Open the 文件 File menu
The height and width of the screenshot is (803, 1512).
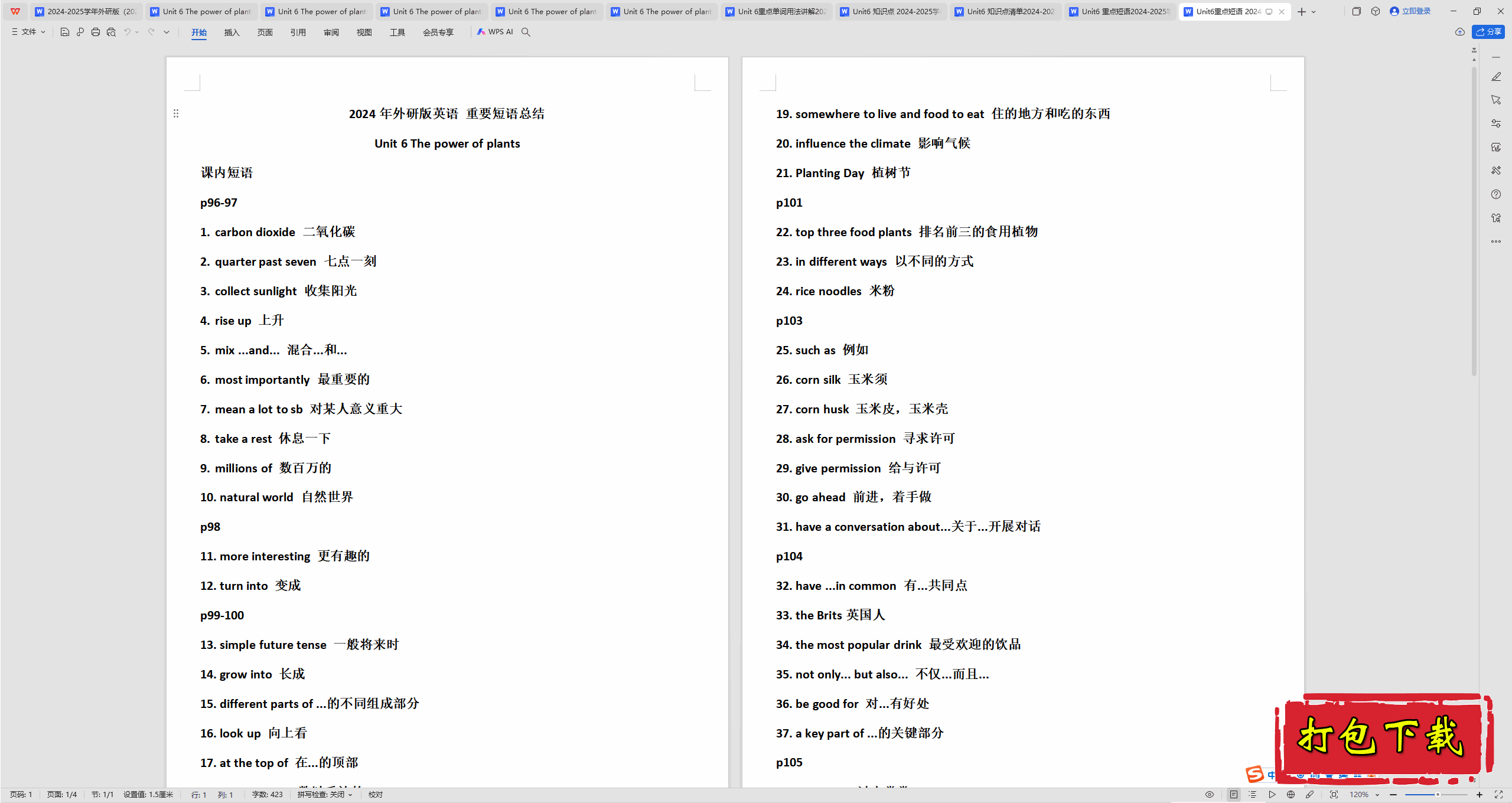tap(28, 32)
